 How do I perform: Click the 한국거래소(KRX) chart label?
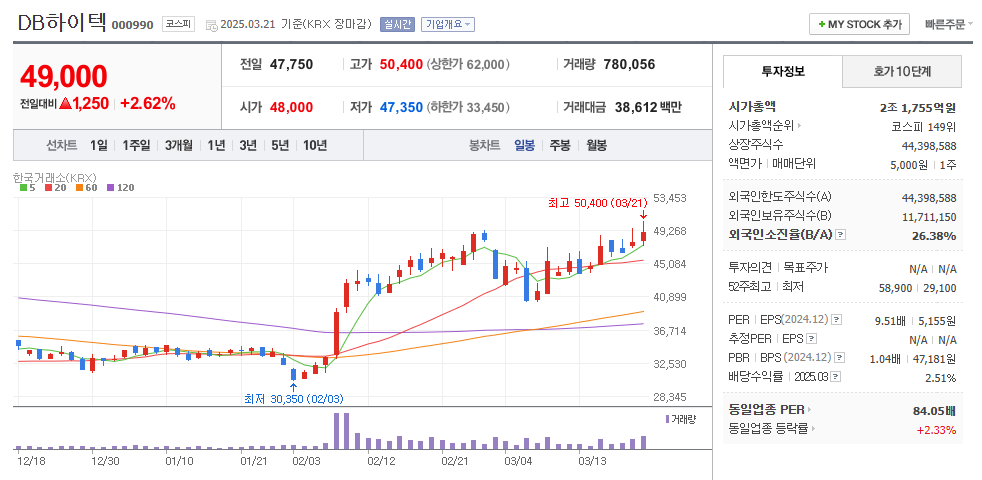(54, 177)
